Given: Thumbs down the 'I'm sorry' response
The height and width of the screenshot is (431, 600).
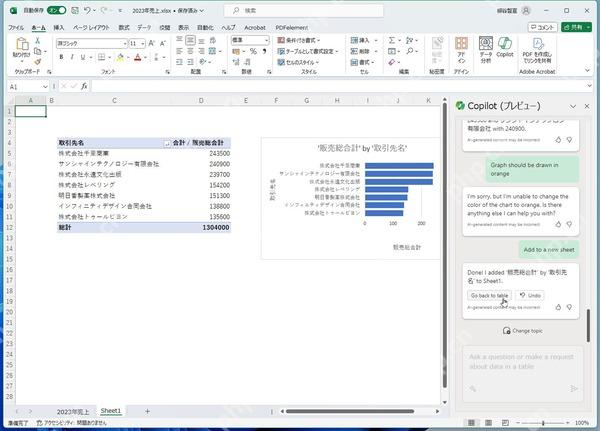Looking at the screenshot, I should (569, 224).
